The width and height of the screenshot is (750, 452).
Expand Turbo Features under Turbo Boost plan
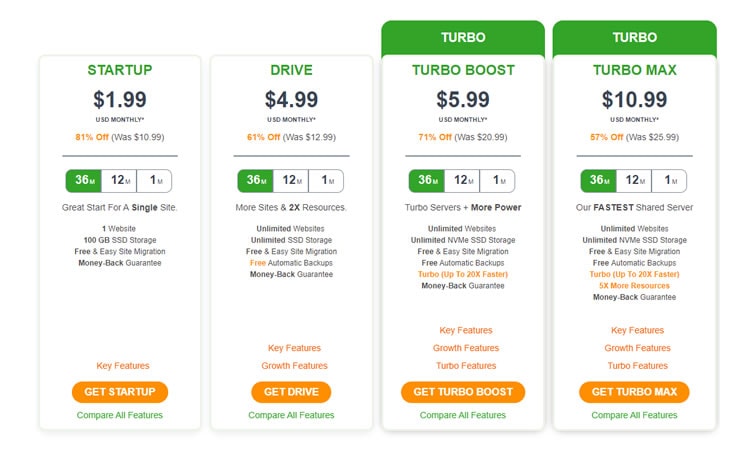tap(466, 366)
